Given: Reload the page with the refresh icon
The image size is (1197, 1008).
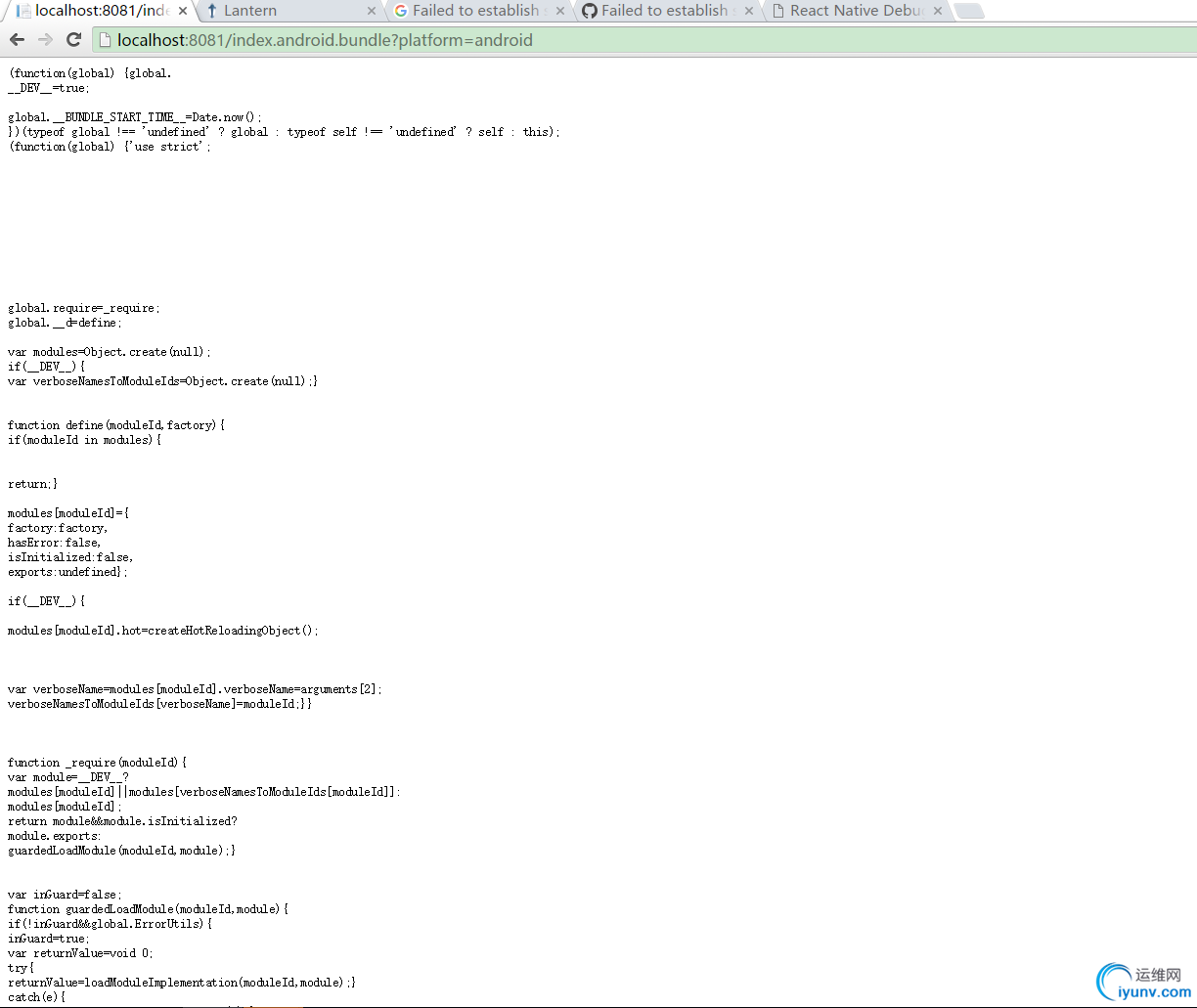Looking at the screenshot, I should tap(73, 40).
